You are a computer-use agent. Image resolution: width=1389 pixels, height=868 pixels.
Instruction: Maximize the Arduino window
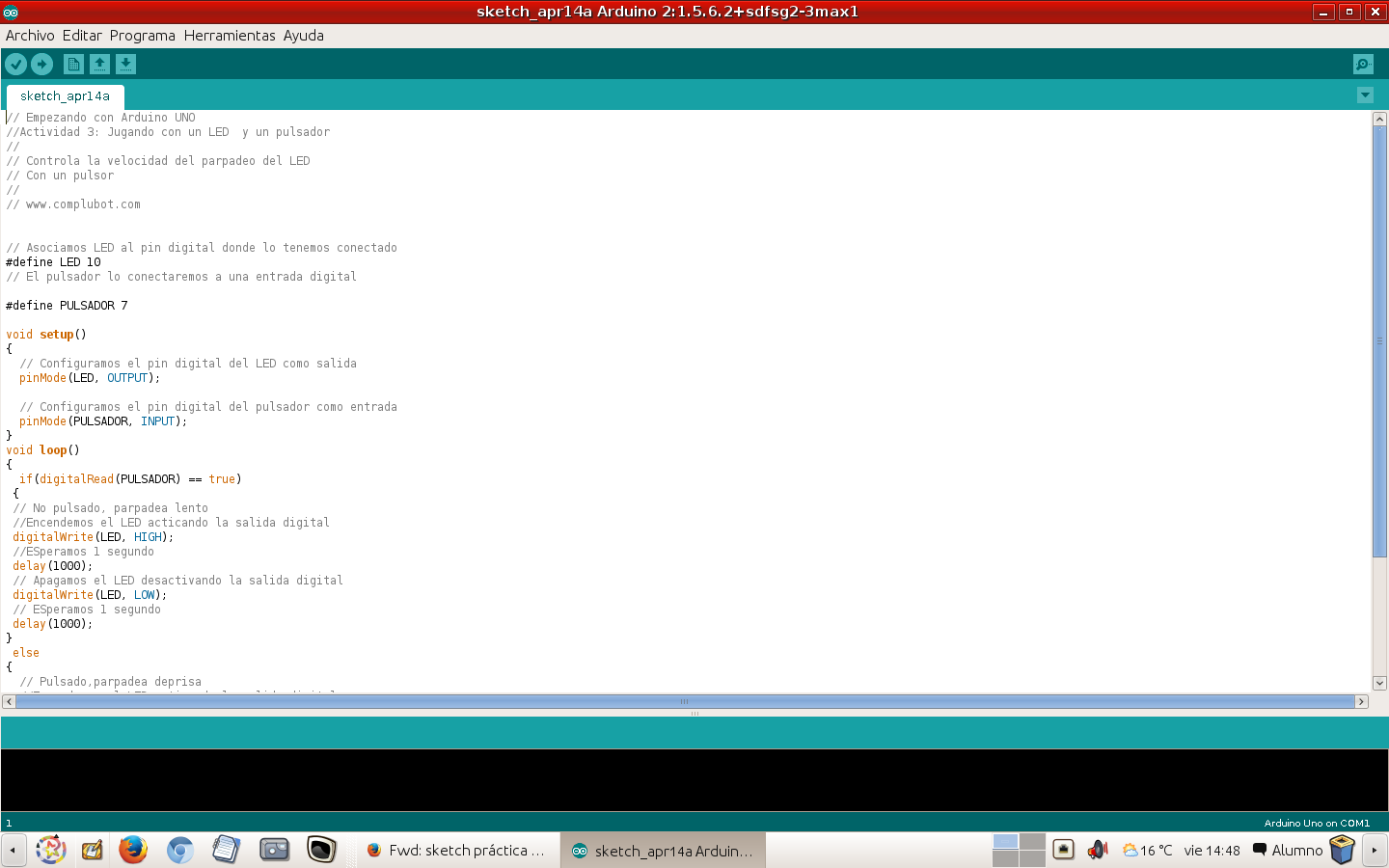1349,12
